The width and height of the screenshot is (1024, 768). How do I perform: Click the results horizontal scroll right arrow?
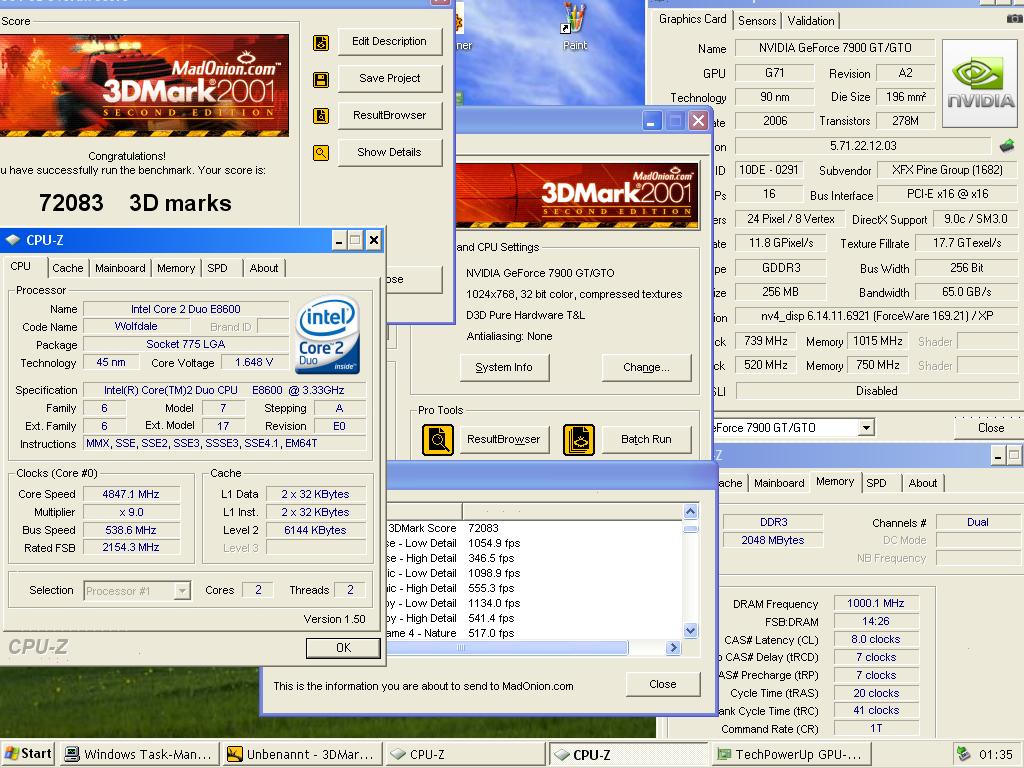(673, 648)
